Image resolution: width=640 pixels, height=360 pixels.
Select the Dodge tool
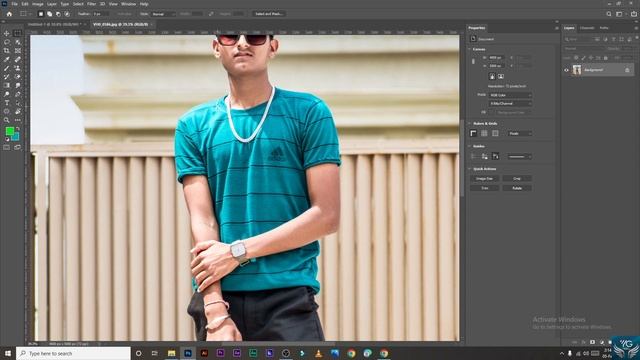click(7, 94)
